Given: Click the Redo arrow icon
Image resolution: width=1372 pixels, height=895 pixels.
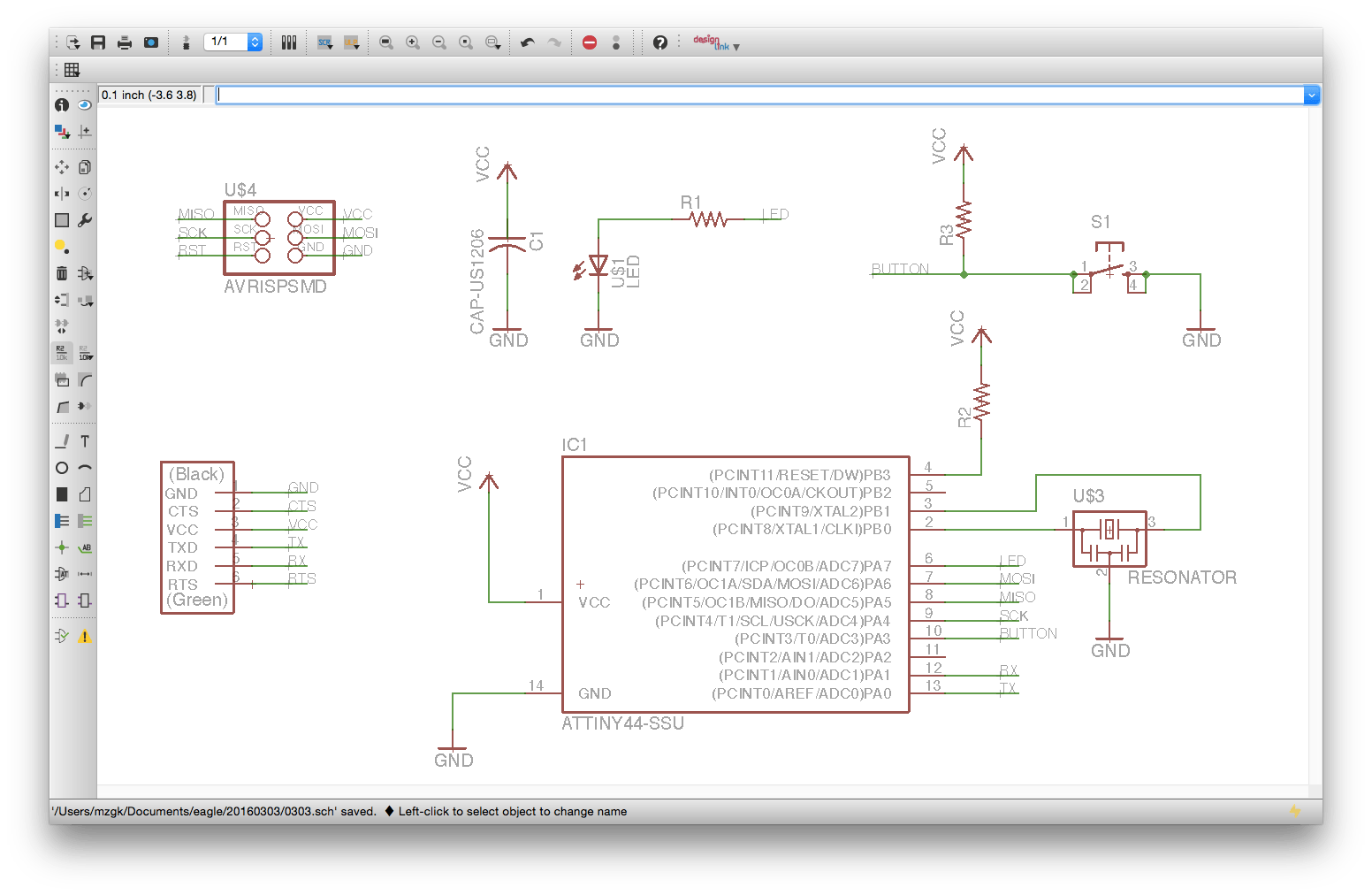Looking at the screenshot, I should 554,42.
